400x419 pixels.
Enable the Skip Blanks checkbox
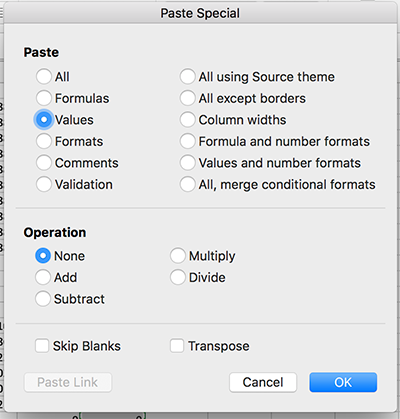(42, 346)
